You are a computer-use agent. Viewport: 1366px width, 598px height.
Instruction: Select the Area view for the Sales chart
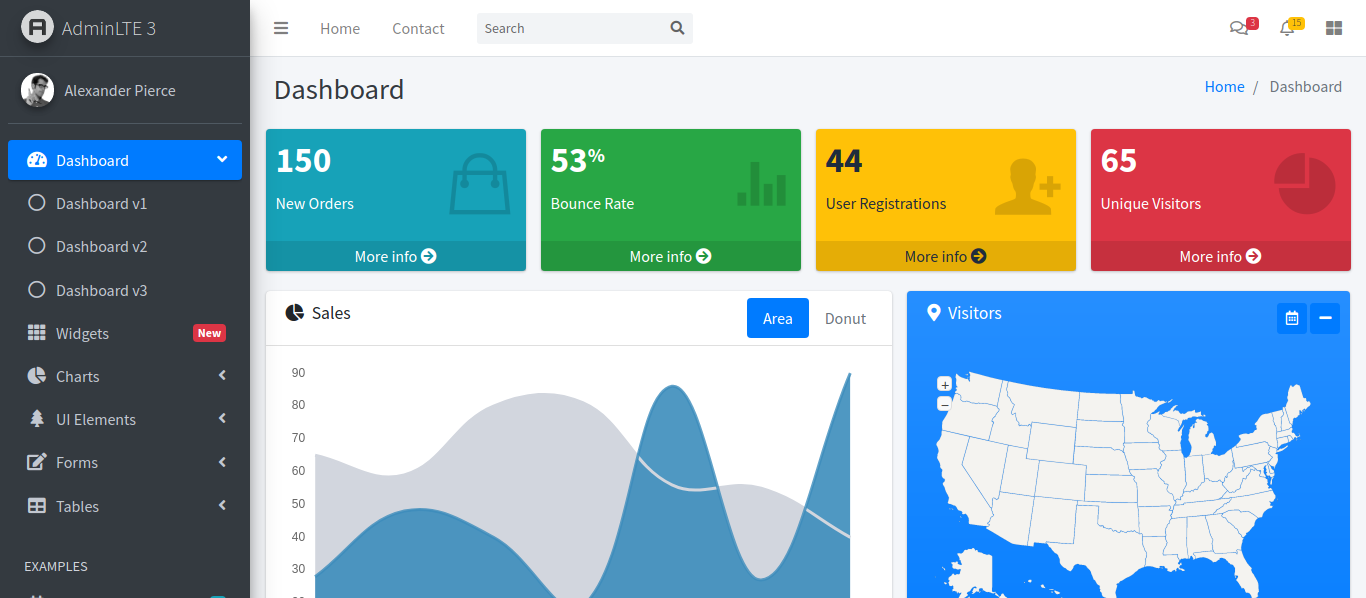(x=778, y=318)
